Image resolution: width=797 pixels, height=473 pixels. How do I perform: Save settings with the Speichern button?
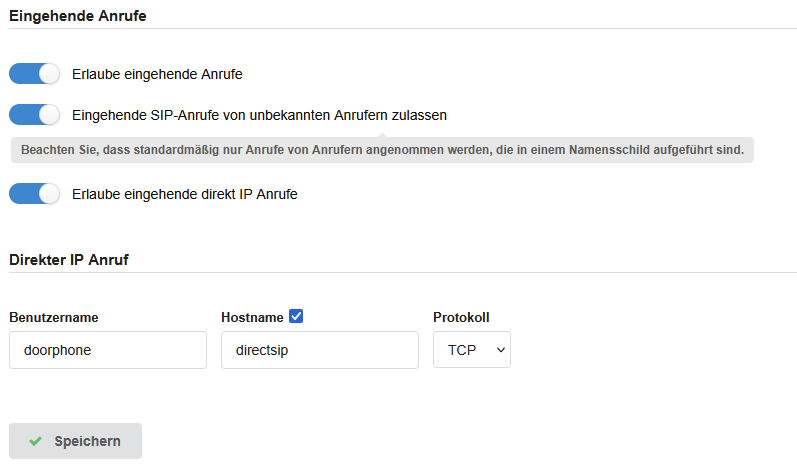75,441
